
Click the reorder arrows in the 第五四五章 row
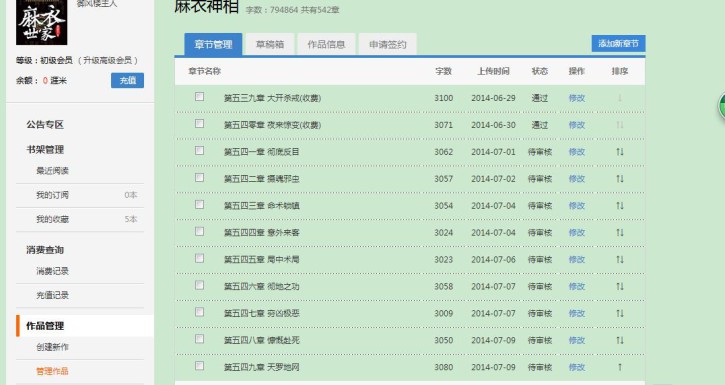click(x=620, y=259)
